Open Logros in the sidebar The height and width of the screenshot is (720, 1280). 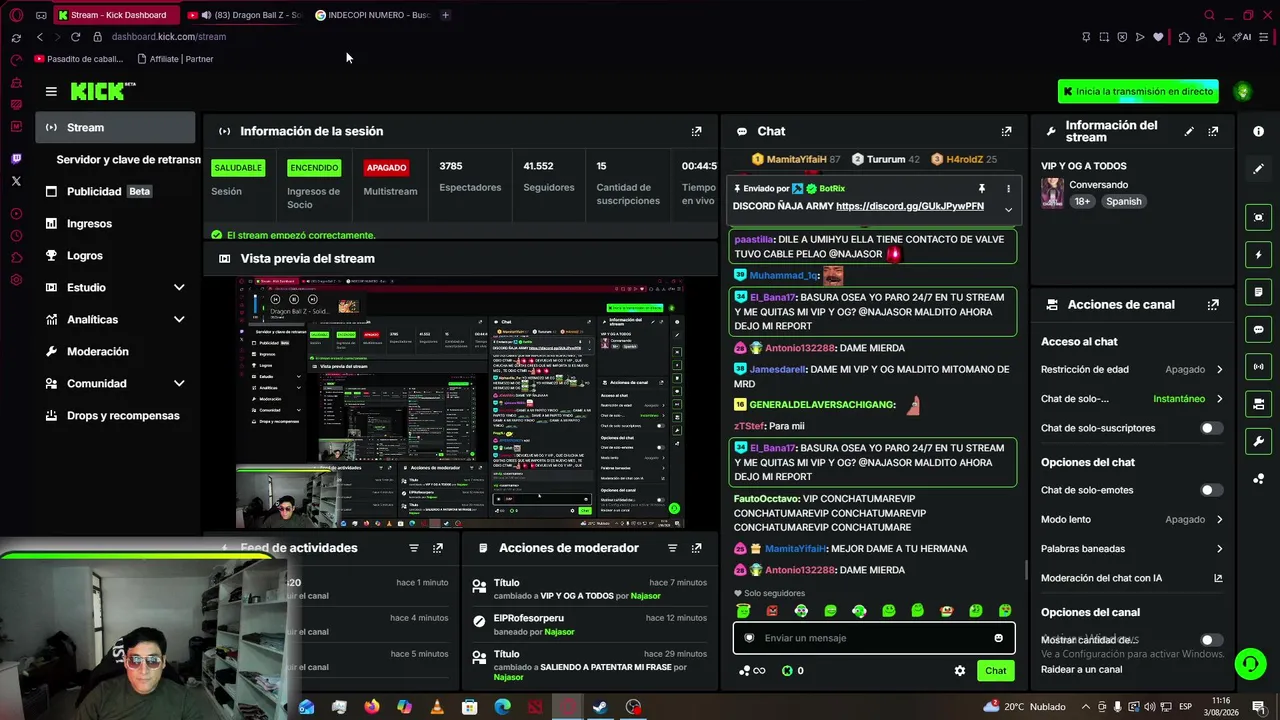[x=115, y=256]
